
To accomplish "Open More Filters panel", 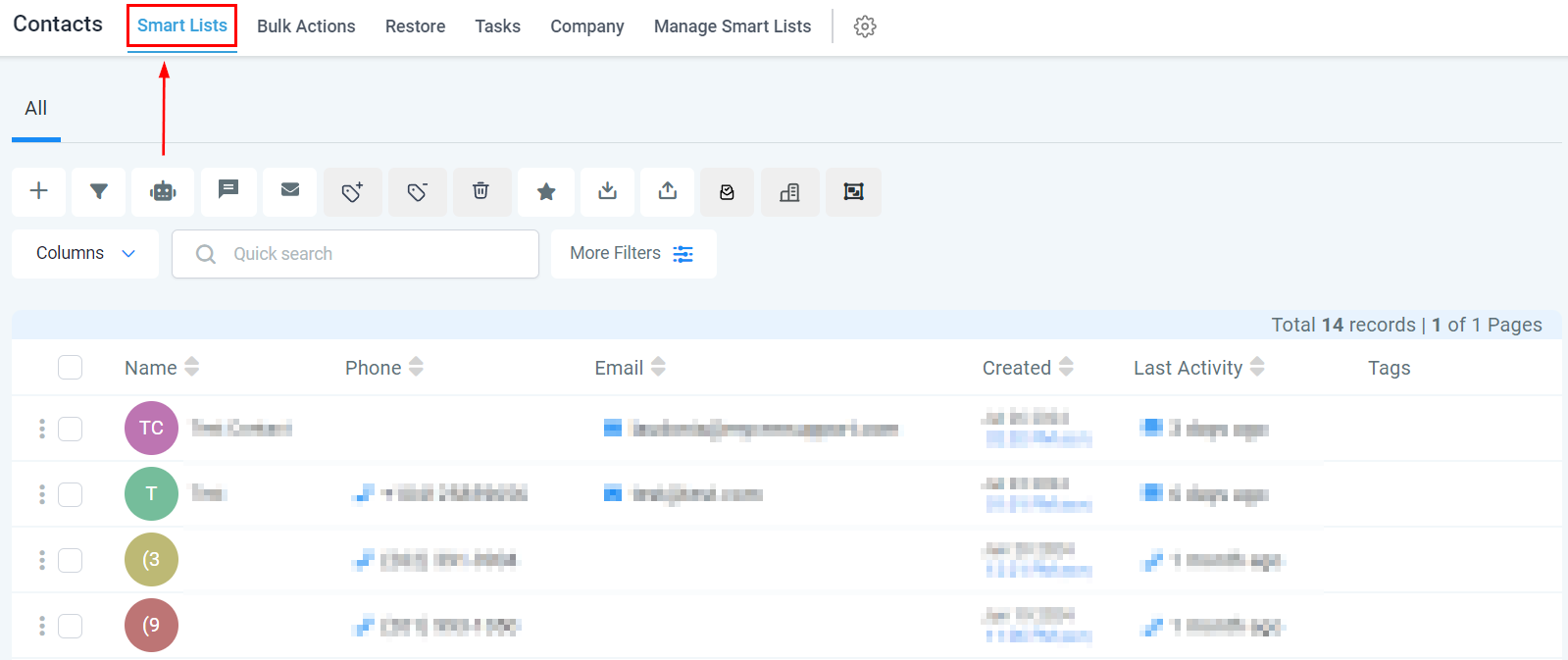I will click(x=632, y=254).
